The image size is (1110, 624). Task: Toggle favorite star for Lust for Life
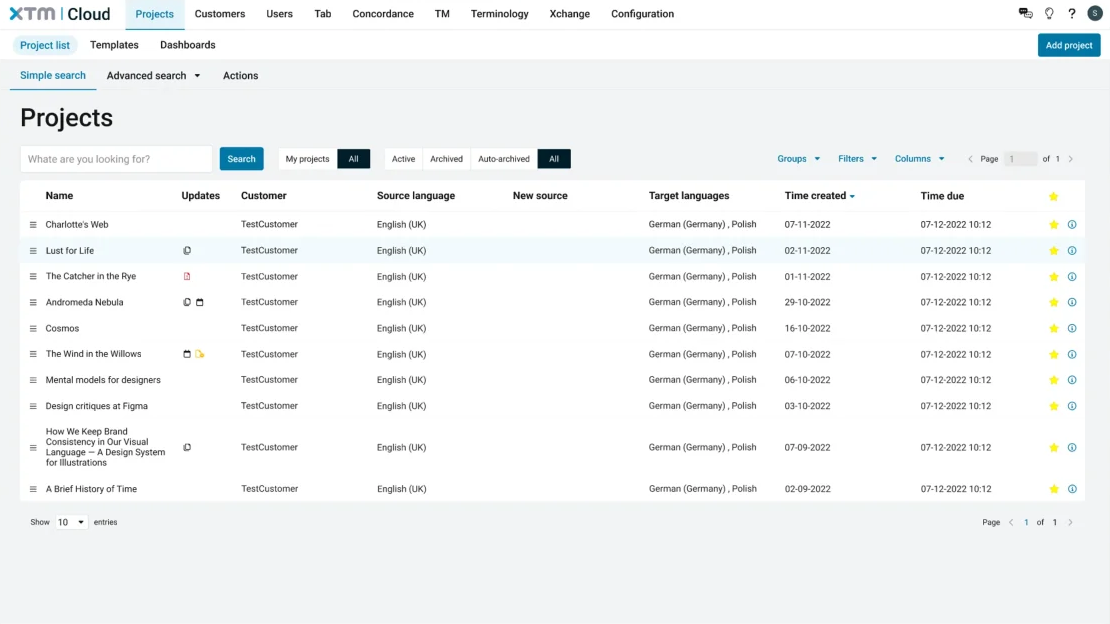[x=1053, y=251]
